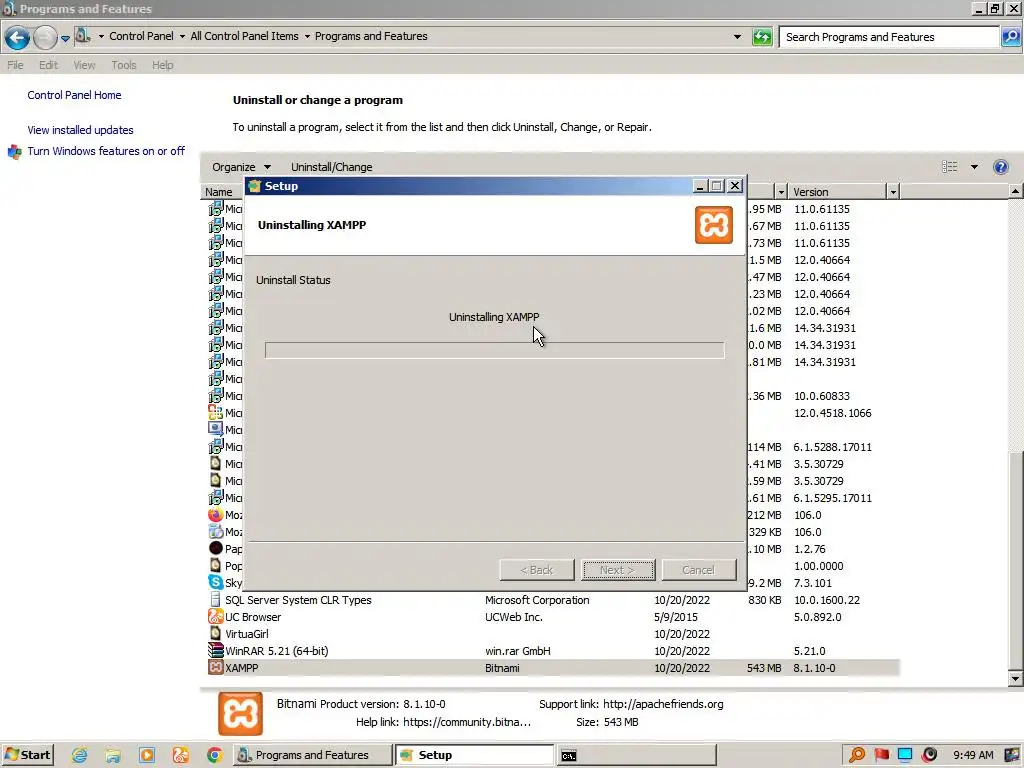Select the XAMPP row in program list
The image size is (1024, 768).
tap(553, 668)
